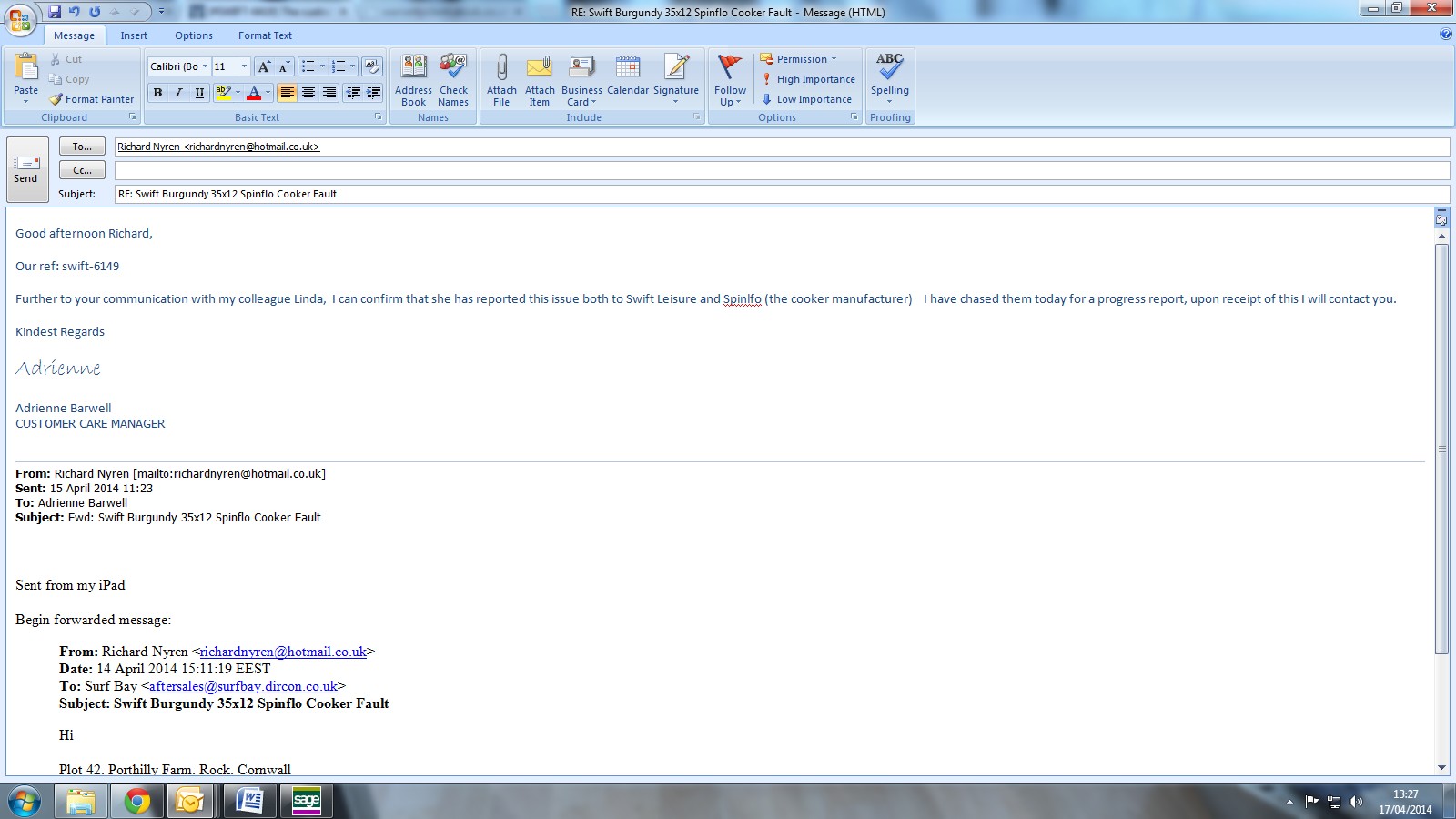1456x819 pixels.
Task: Click Attach Item
Action: pos(540,80)
